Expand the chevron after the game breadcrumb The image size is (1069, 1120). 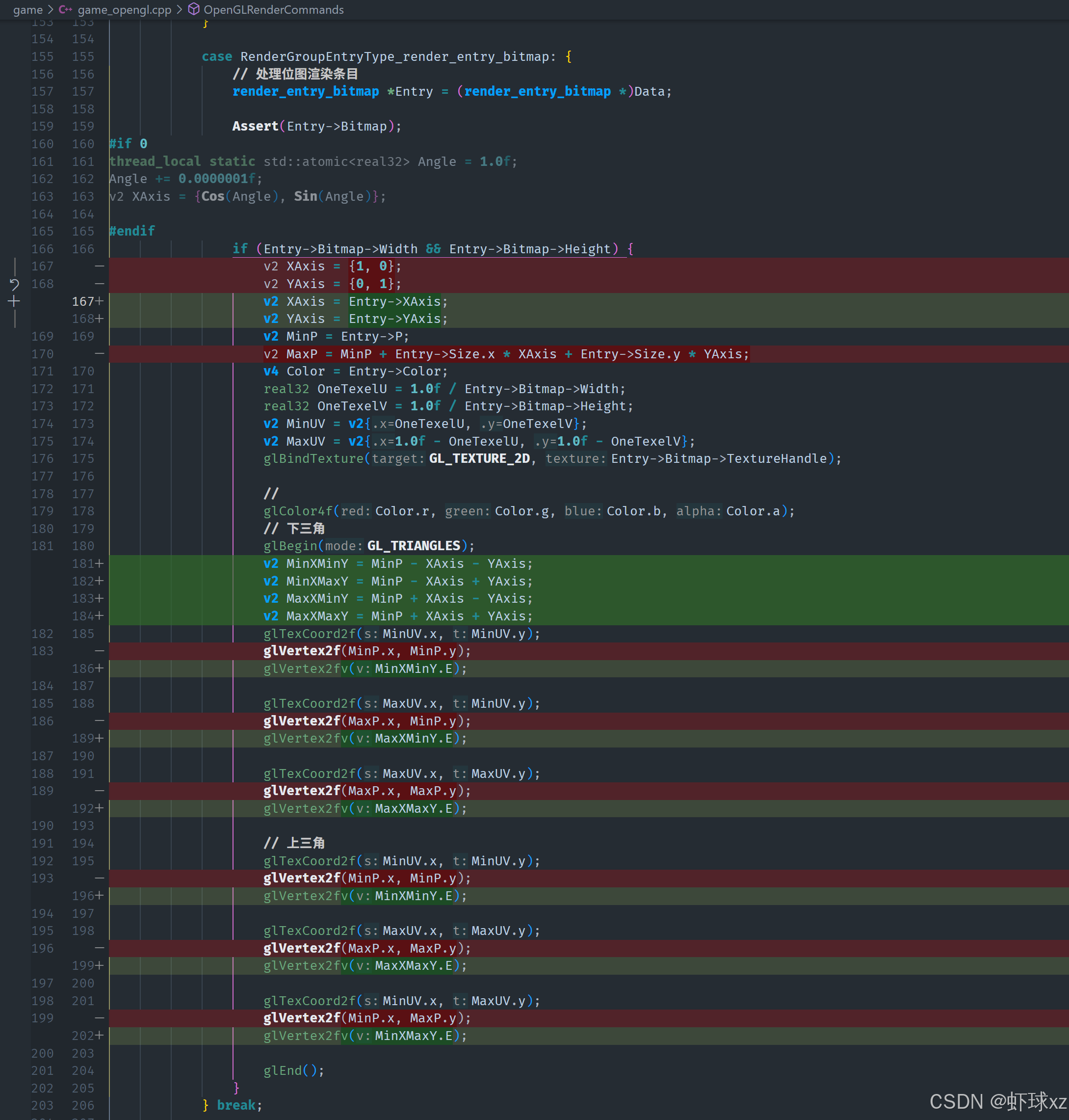pos(51,10)
